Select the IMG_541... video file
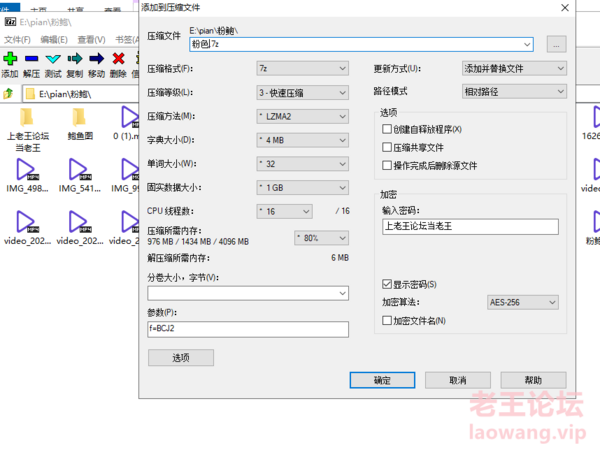The image size is (600, 450). point(80,176)
